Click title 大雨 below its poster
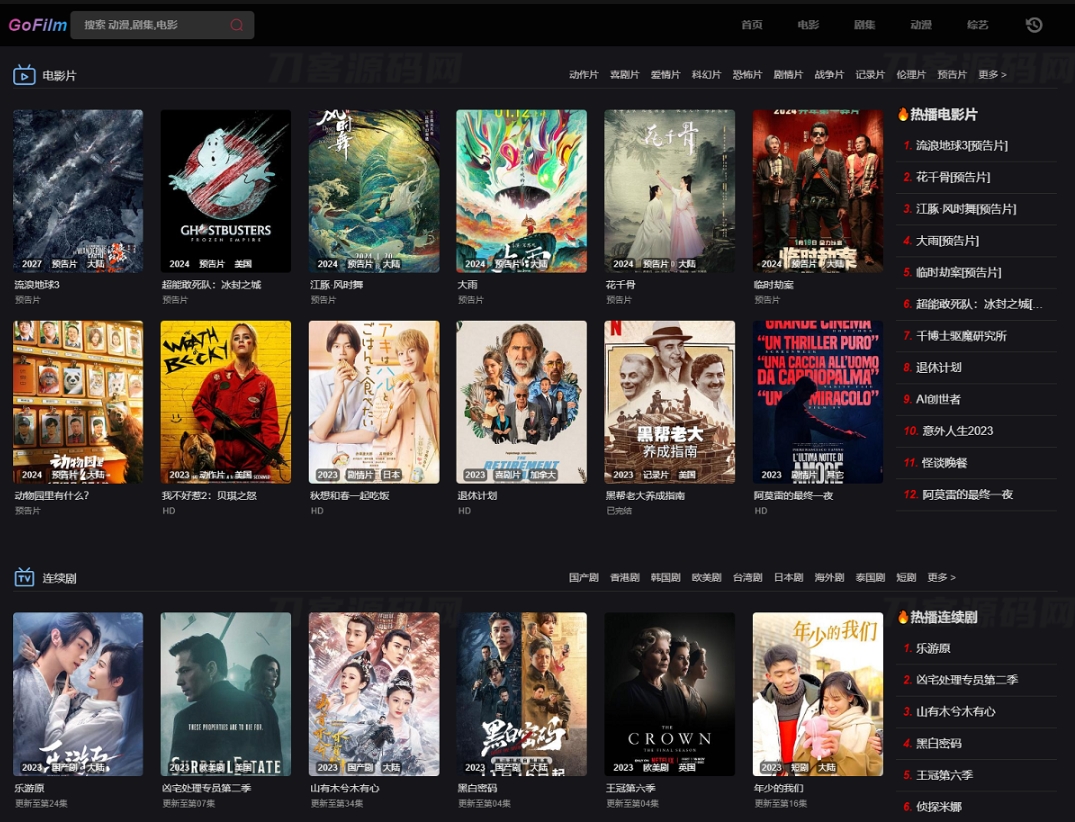Viewport: 1075px width, 822px height. click(x=468, y=285)
